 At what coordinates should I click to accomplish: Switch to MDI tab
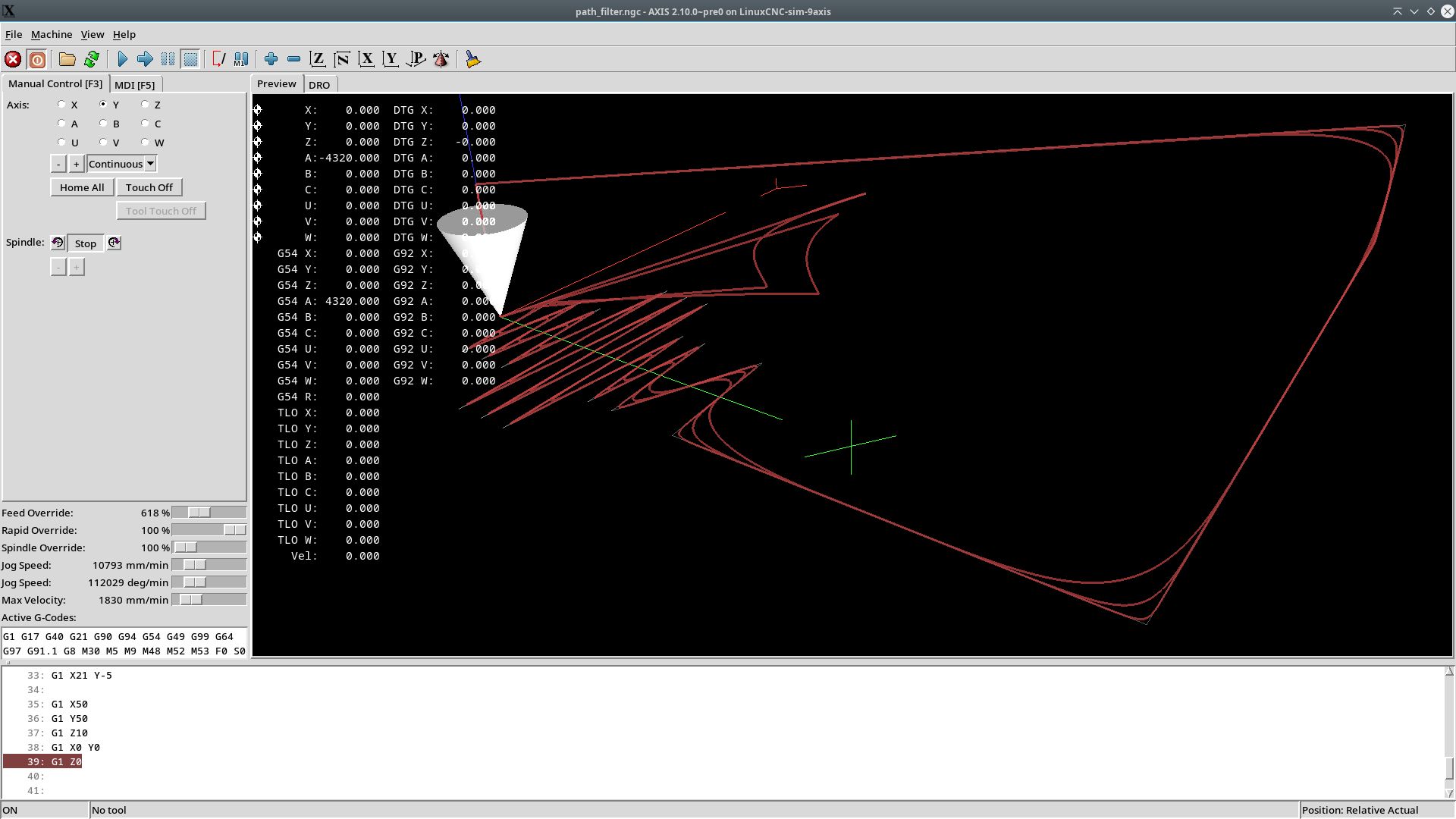(x=135, y=85)
